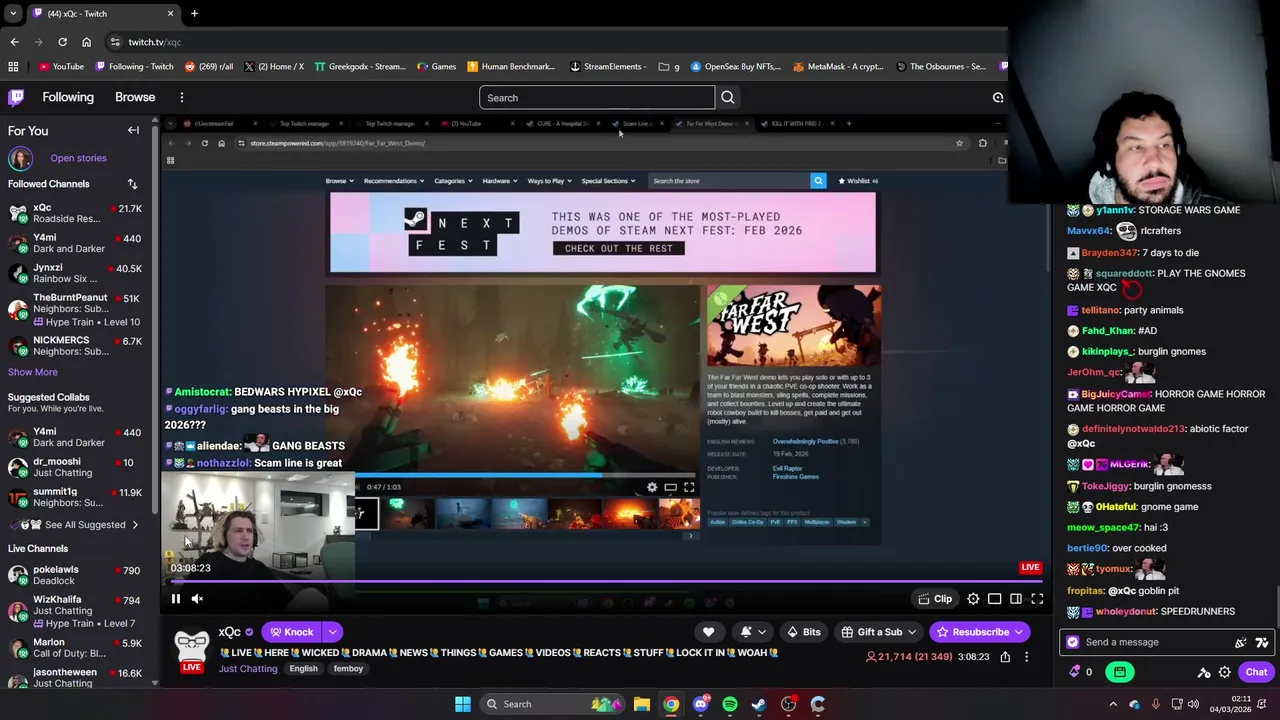Toggle microphone icon in system tray

[x=1155, y=704]
